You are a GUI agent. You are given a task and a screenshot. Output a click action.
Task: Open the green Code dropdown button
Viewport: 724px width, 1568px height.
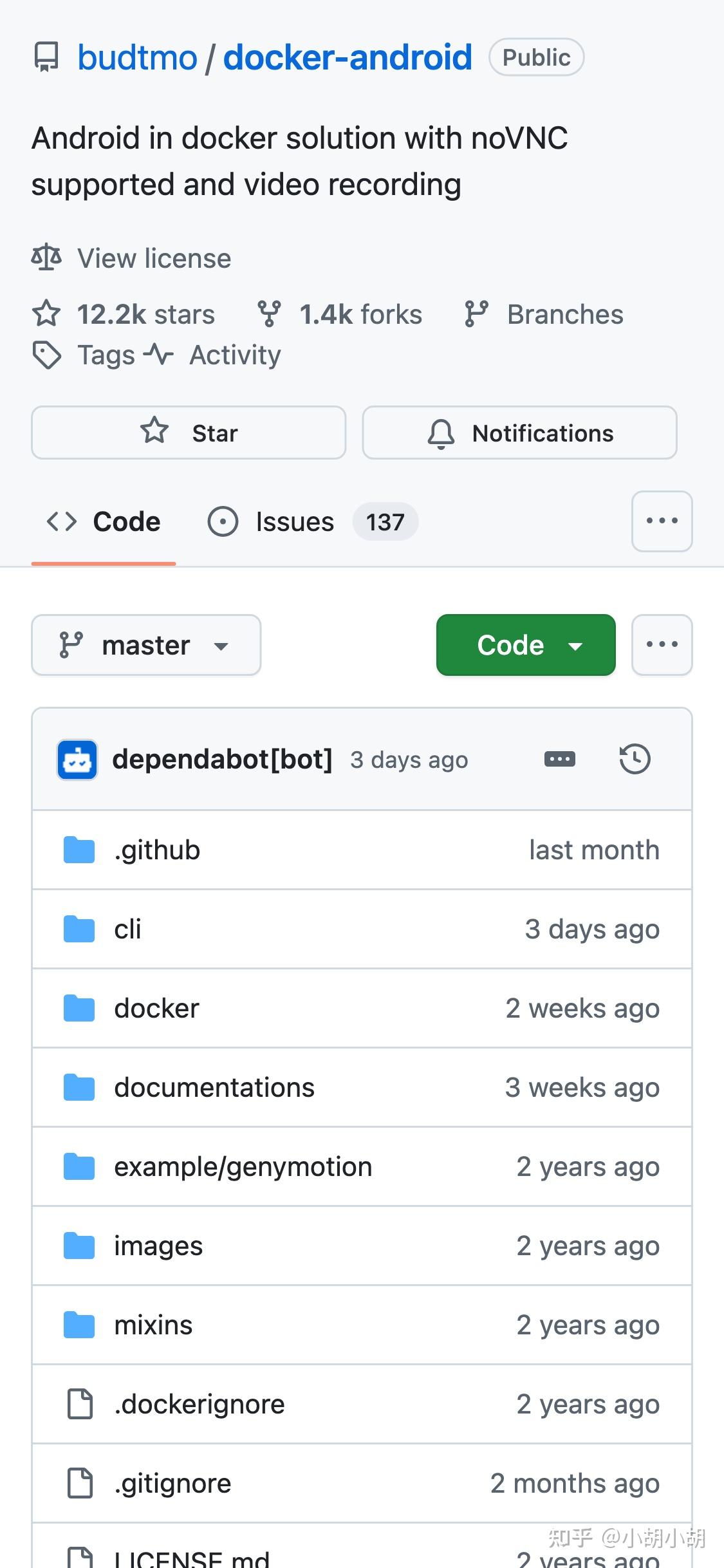[x=526, y=645]
